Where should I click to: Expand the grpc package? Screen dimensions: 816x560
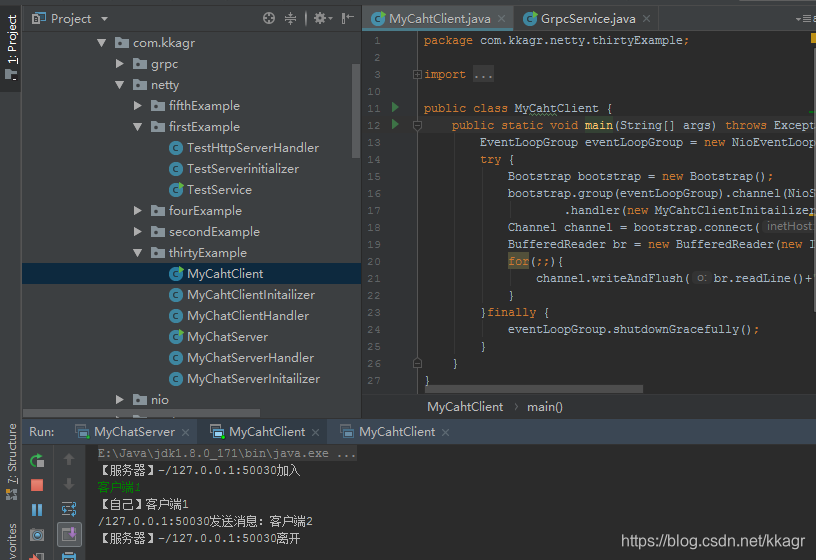coord(120,63)
